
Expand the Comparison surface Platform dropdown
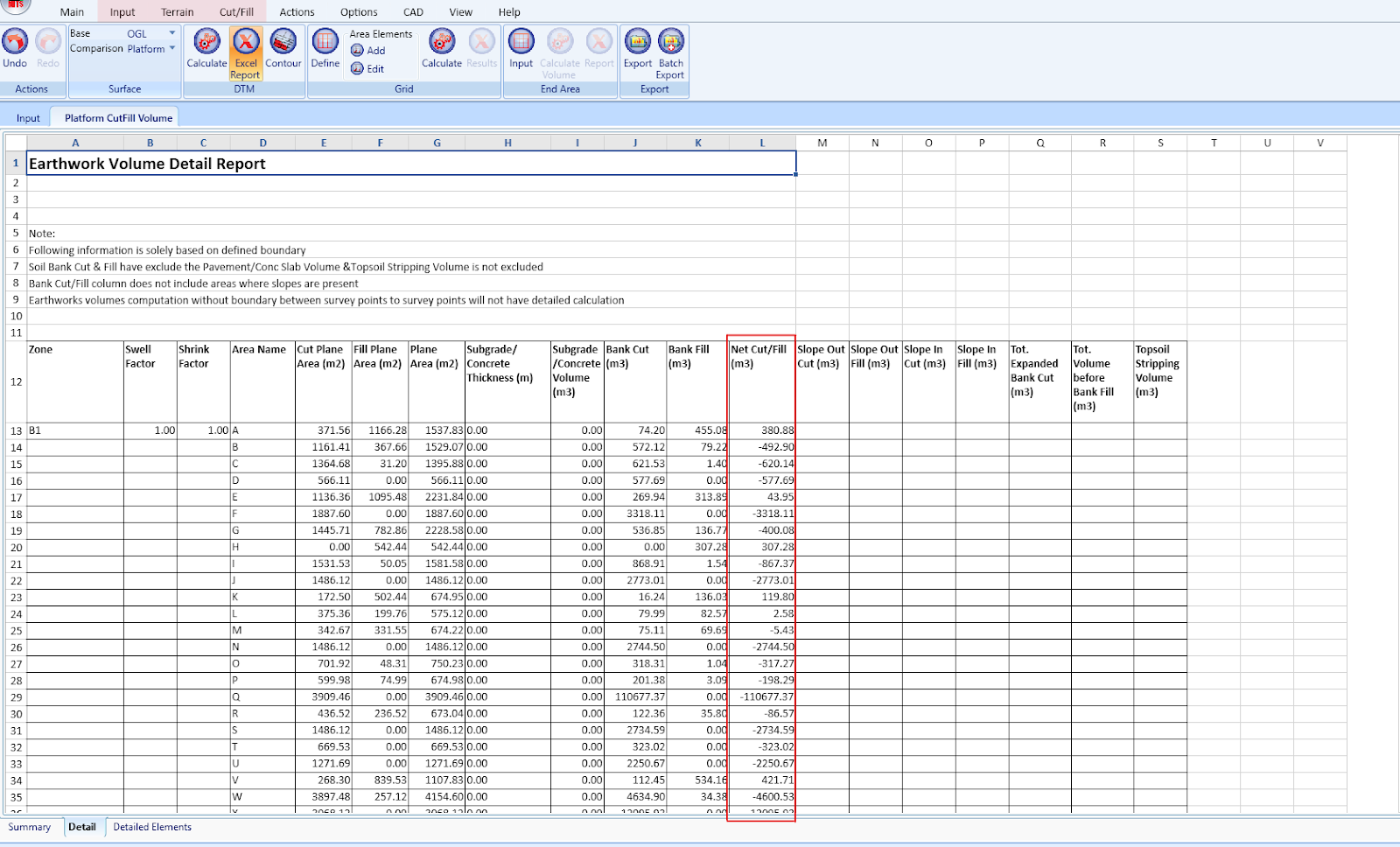[x=172, y=48]
